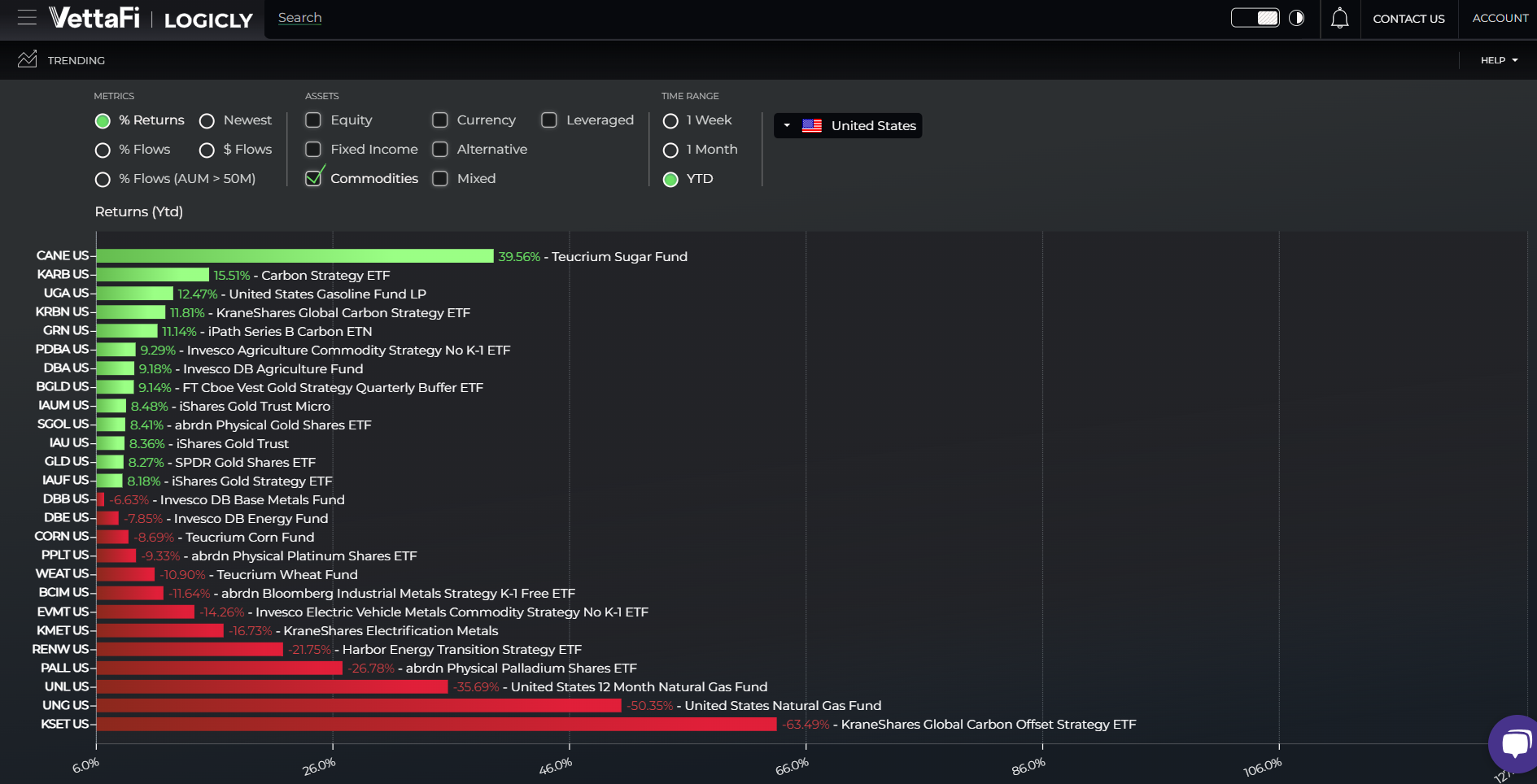This screenshot has height=784, width=1537.
Task: Click the DBA US ticker label
Action: (66, 368)
